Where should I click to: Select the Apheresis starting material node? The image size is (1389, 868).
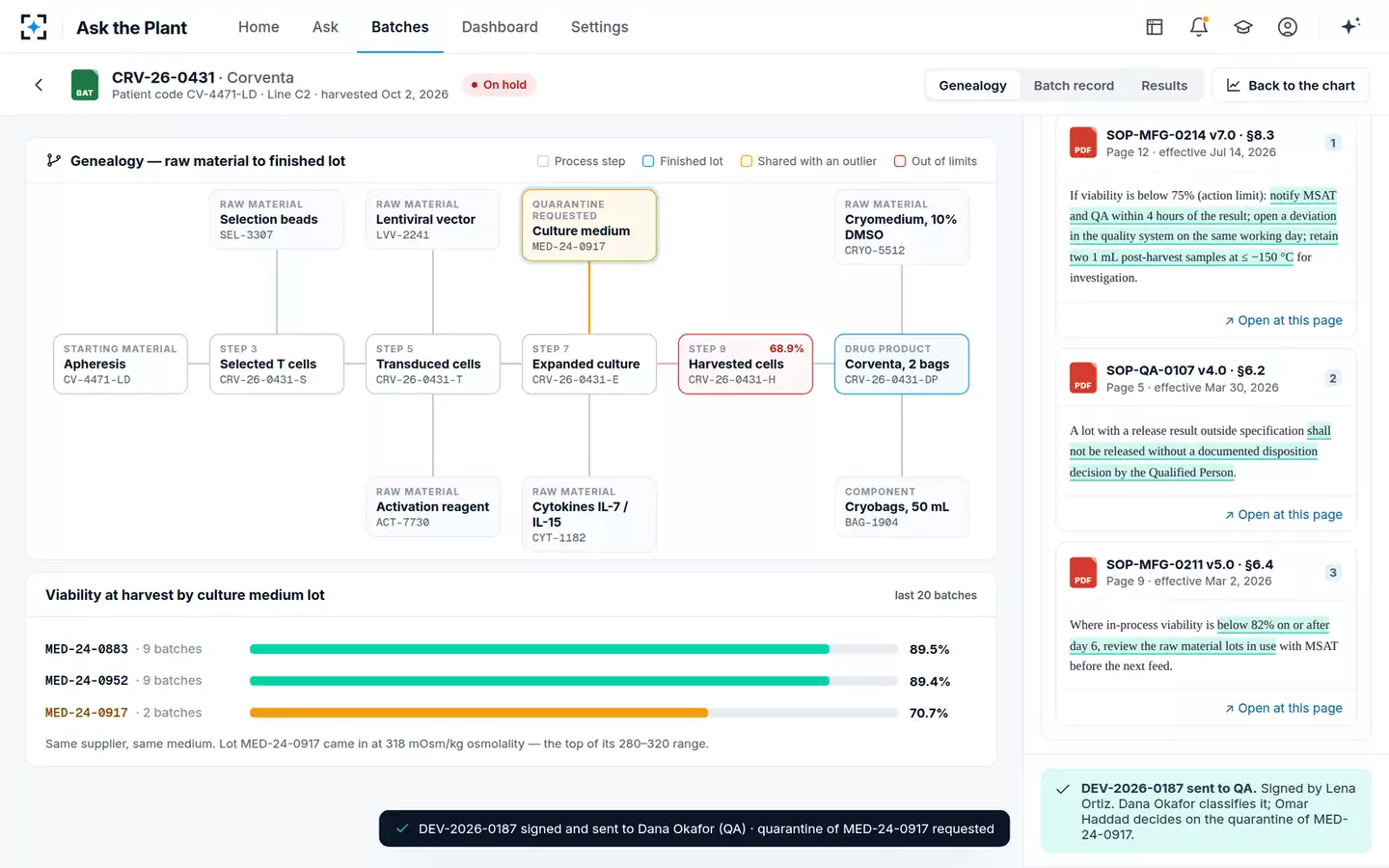pyautogui.click(x=121, y=364)
